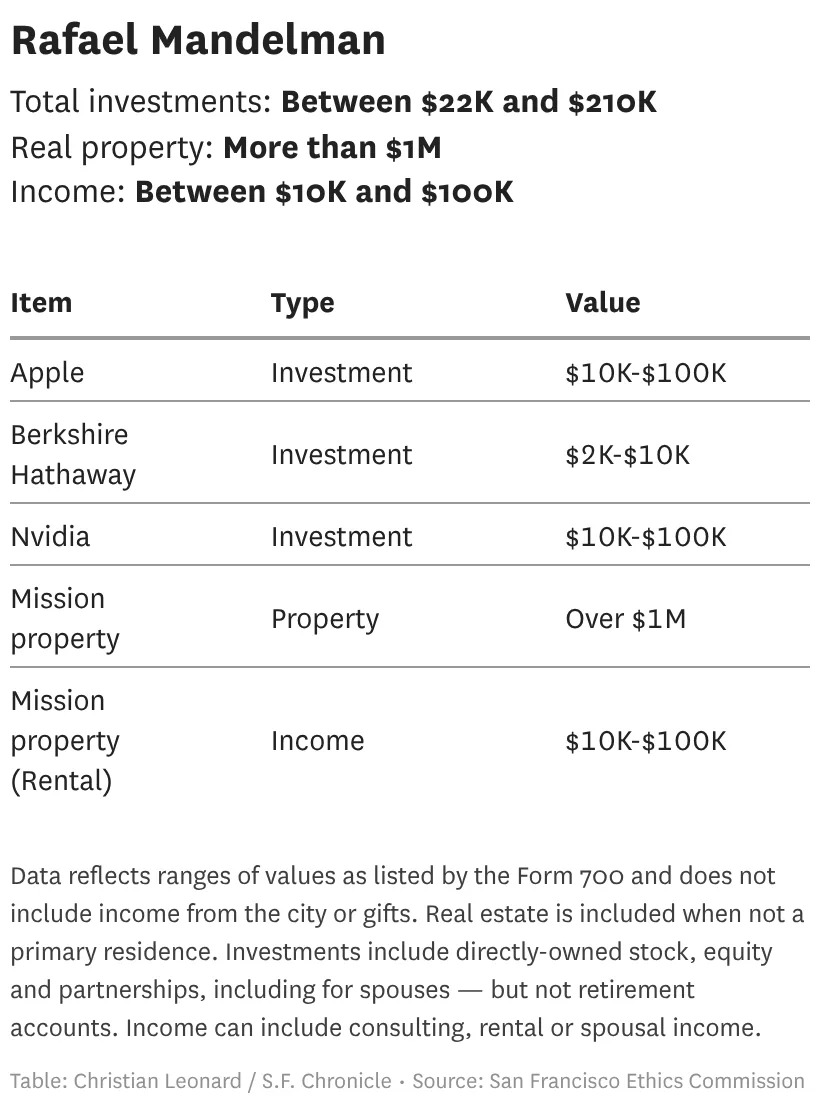Select the Berkshire Hathaway item cell
820x1108 pixels.
click(x=72, y=454)
